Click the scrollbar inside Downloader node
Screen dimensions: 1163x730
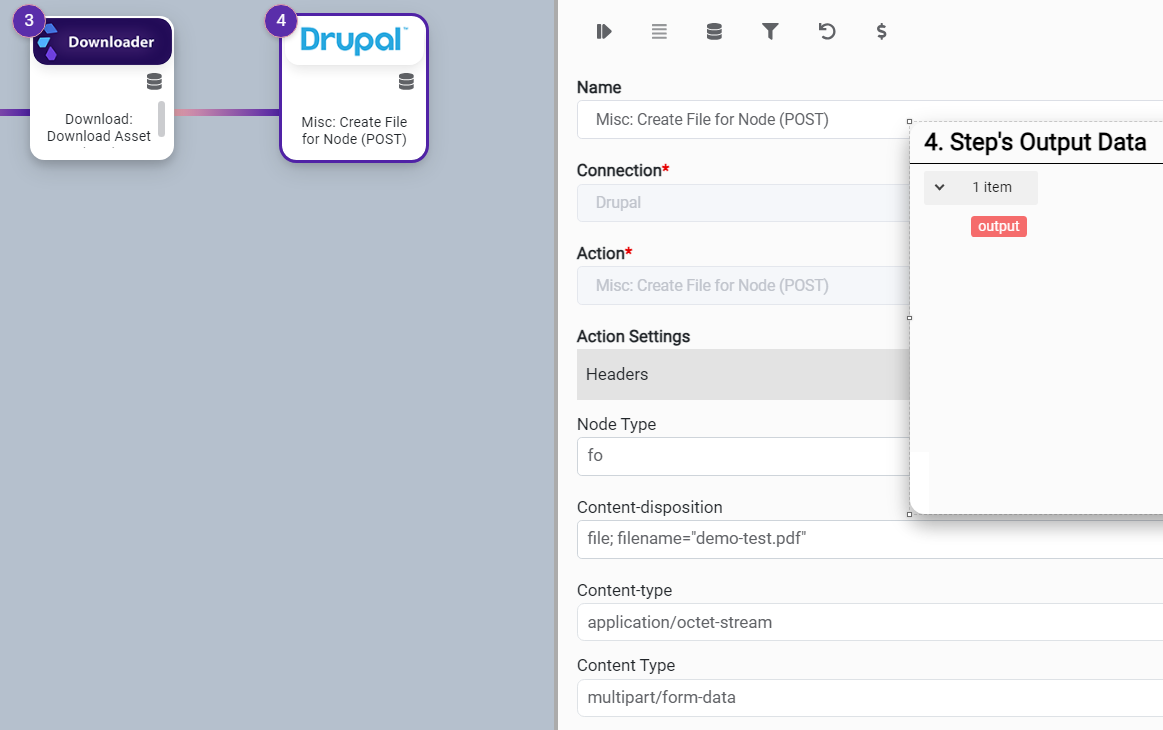point(161,118)
